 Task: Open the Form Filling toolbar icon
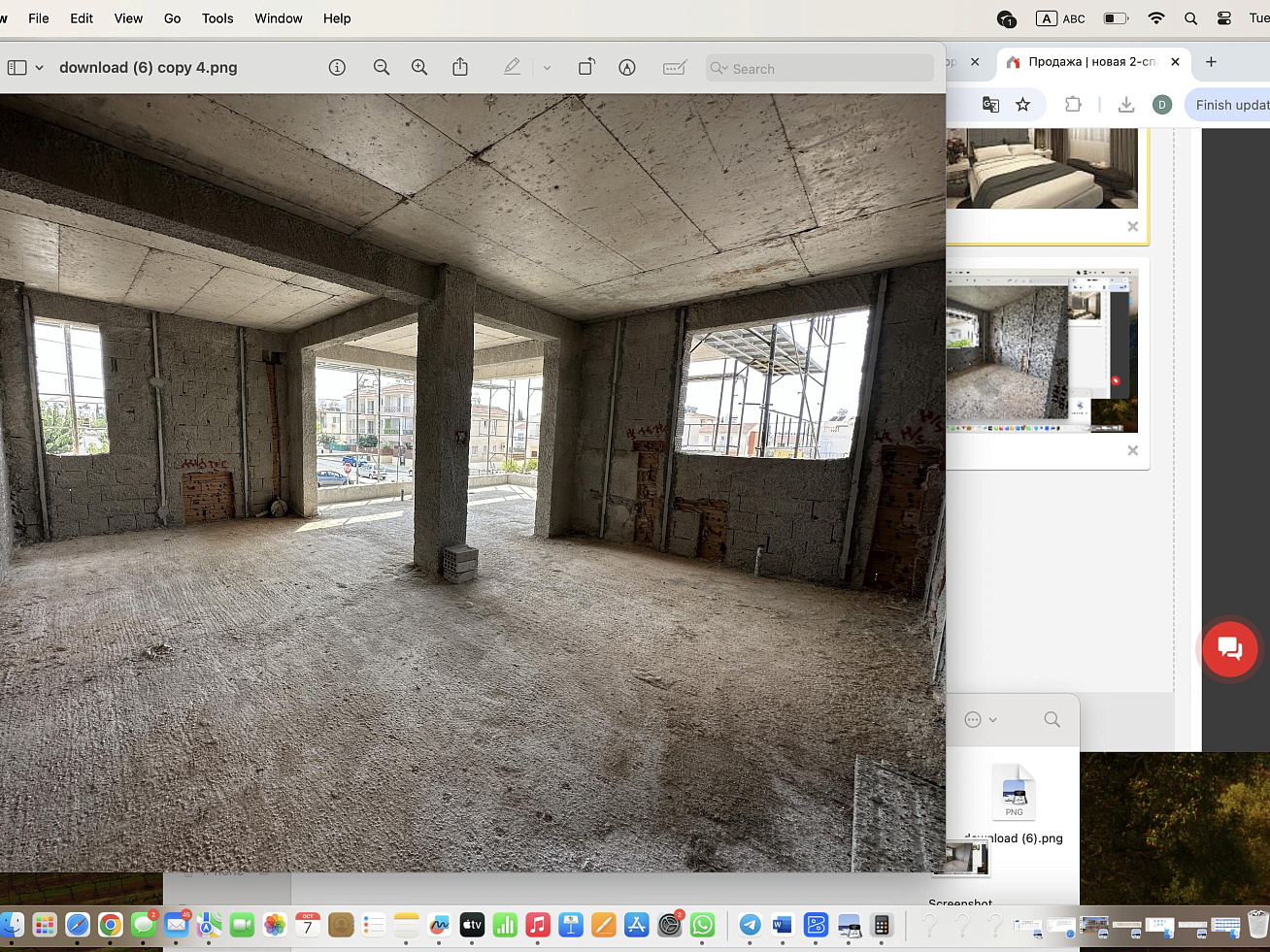pos(675,67)
